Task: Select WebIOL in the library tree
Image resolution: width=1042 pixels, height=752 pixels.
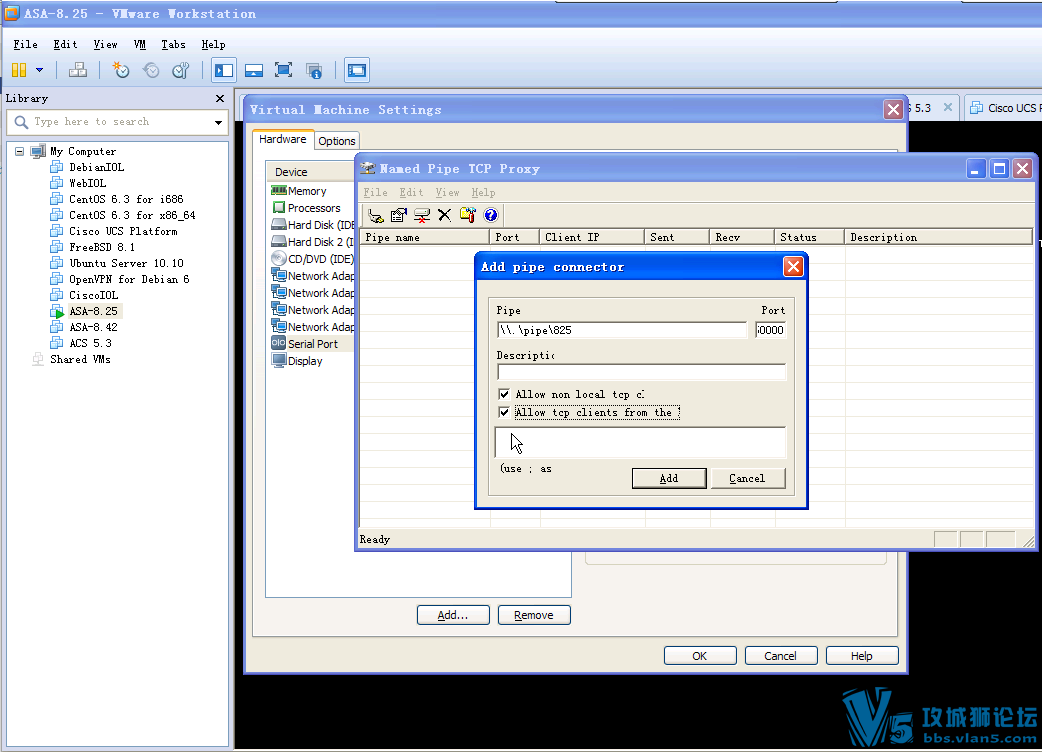Action: (88, 183)
